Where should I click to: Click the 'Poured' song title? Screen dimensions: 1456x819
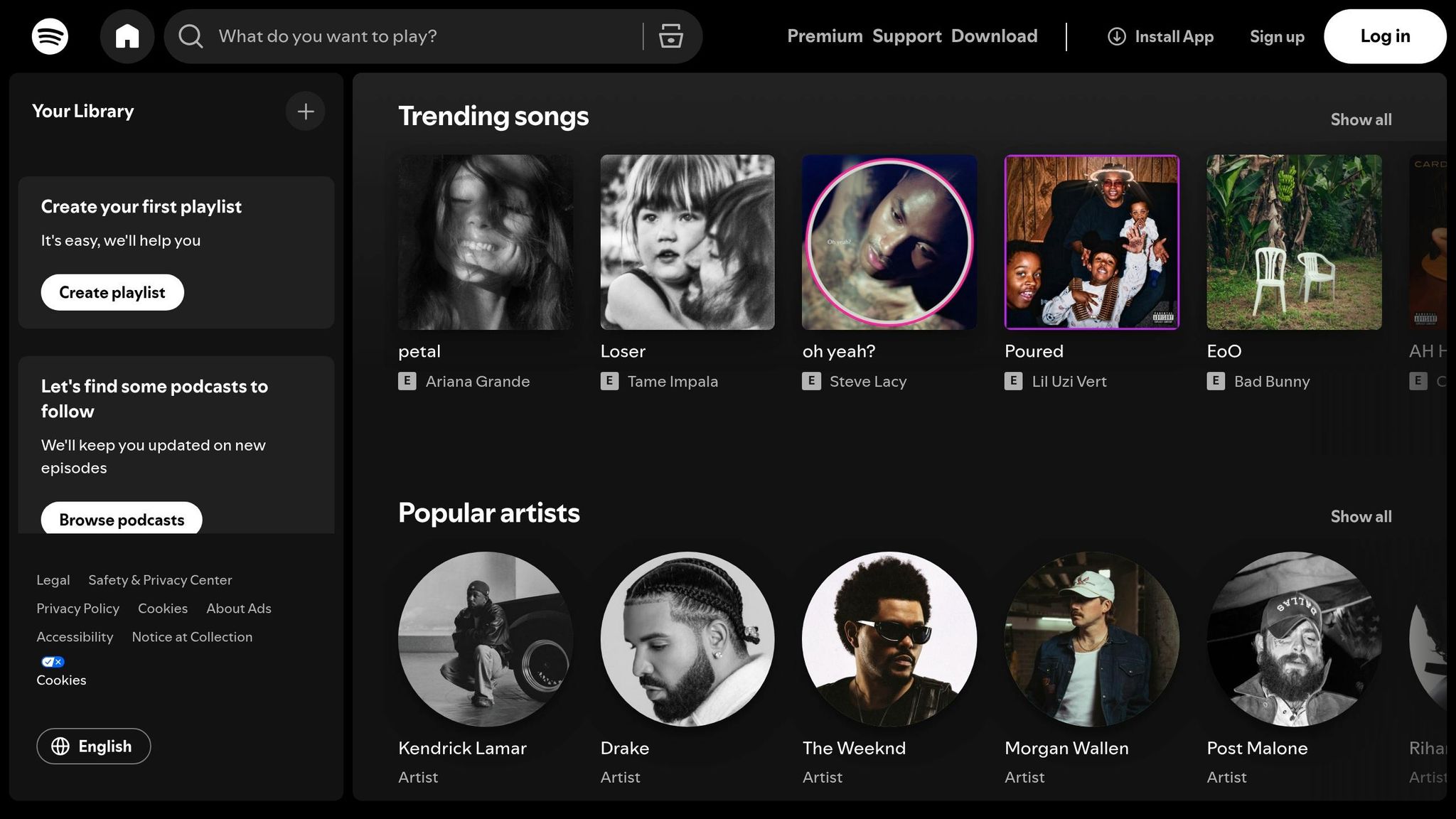tap(1034, 351)
